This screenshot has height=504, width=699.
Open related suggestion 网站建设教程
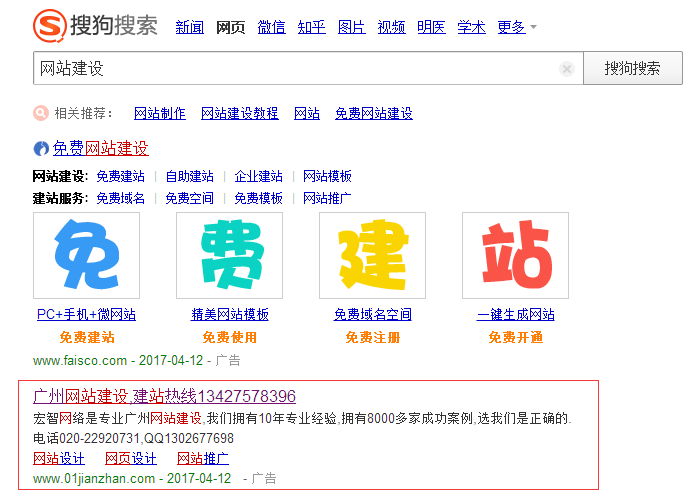click(x=240, y=114)
